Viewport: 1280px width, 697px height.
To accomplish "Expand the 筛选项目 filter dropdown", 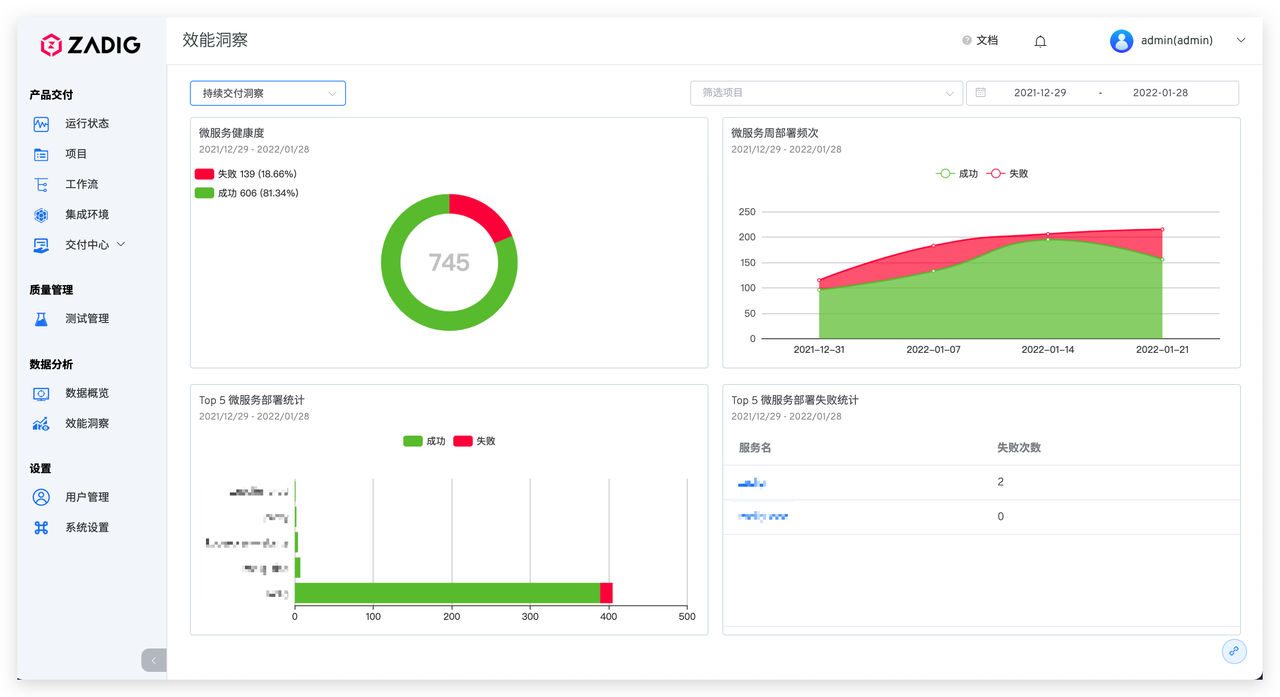I will [826, 93].
